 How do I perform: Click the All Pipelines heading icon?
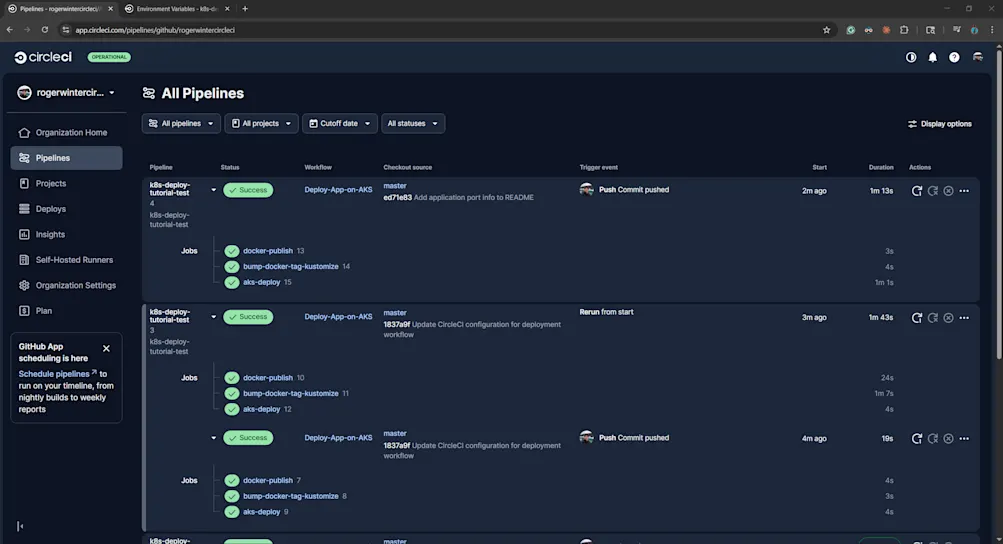148,93
